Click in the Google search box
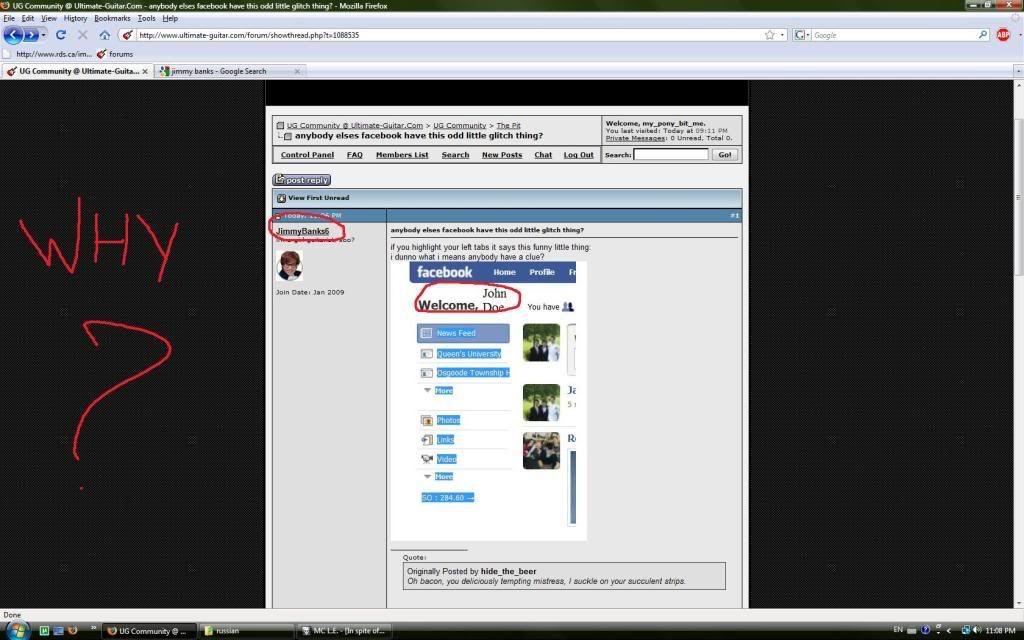1024x640 pixels. [894, 35]
